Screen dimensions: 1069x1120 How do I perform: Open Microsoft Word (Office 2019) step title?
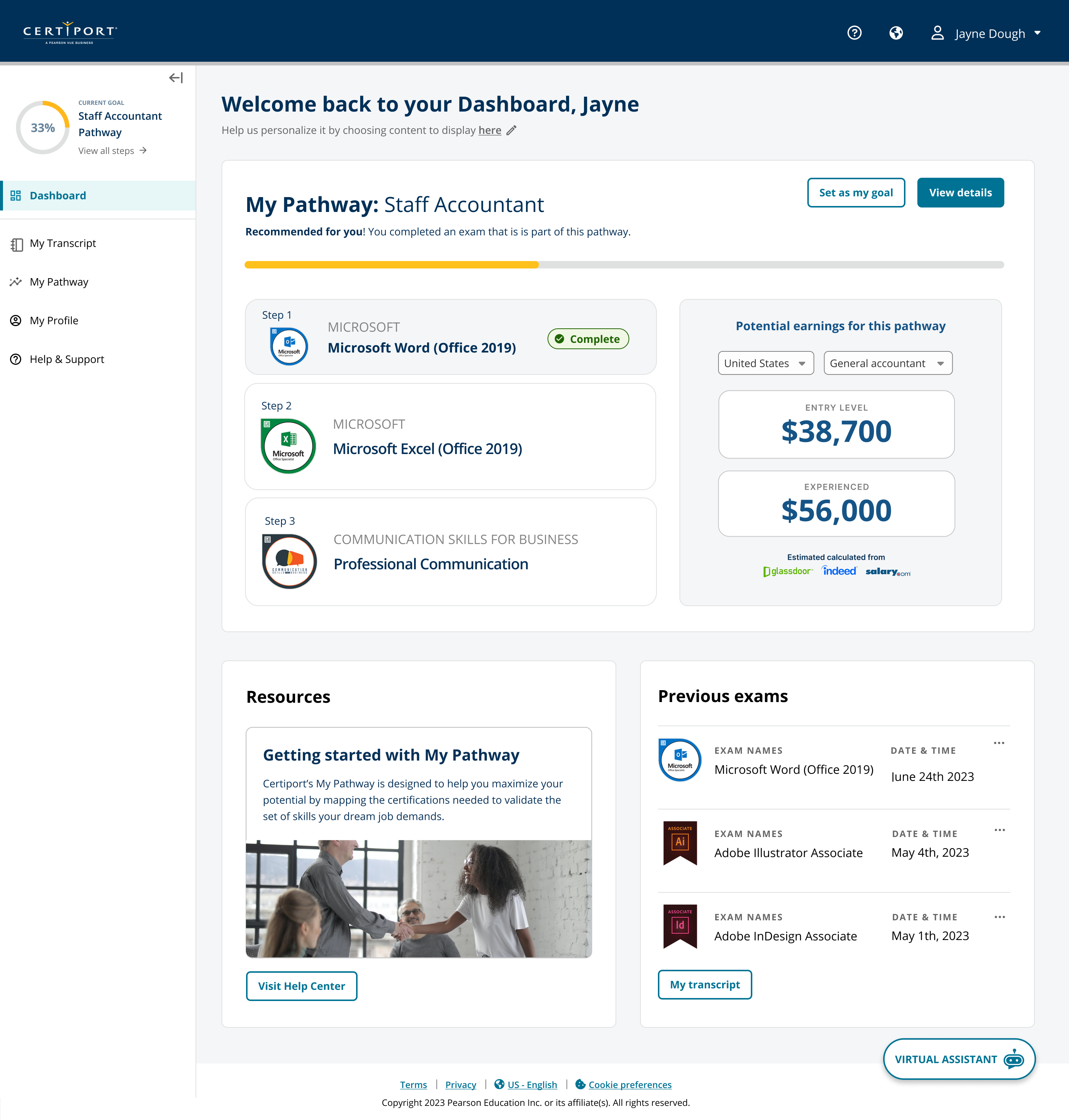pos(422,348)
